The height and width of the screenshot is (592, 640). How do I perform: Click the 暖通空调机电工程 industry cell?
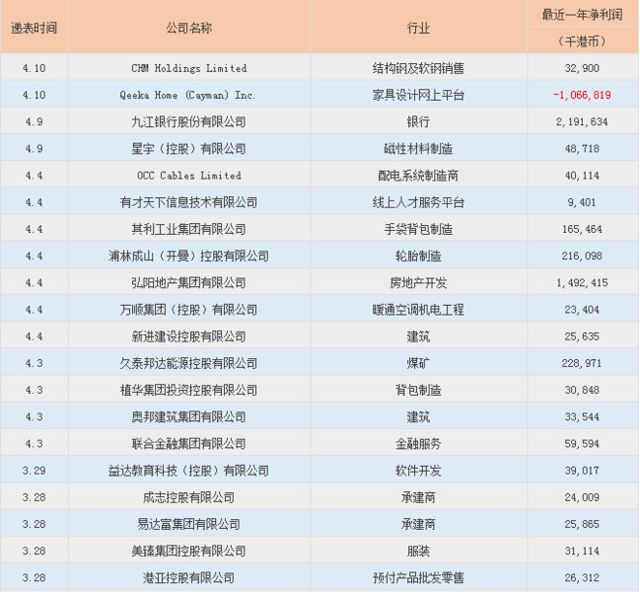(418, 309)
